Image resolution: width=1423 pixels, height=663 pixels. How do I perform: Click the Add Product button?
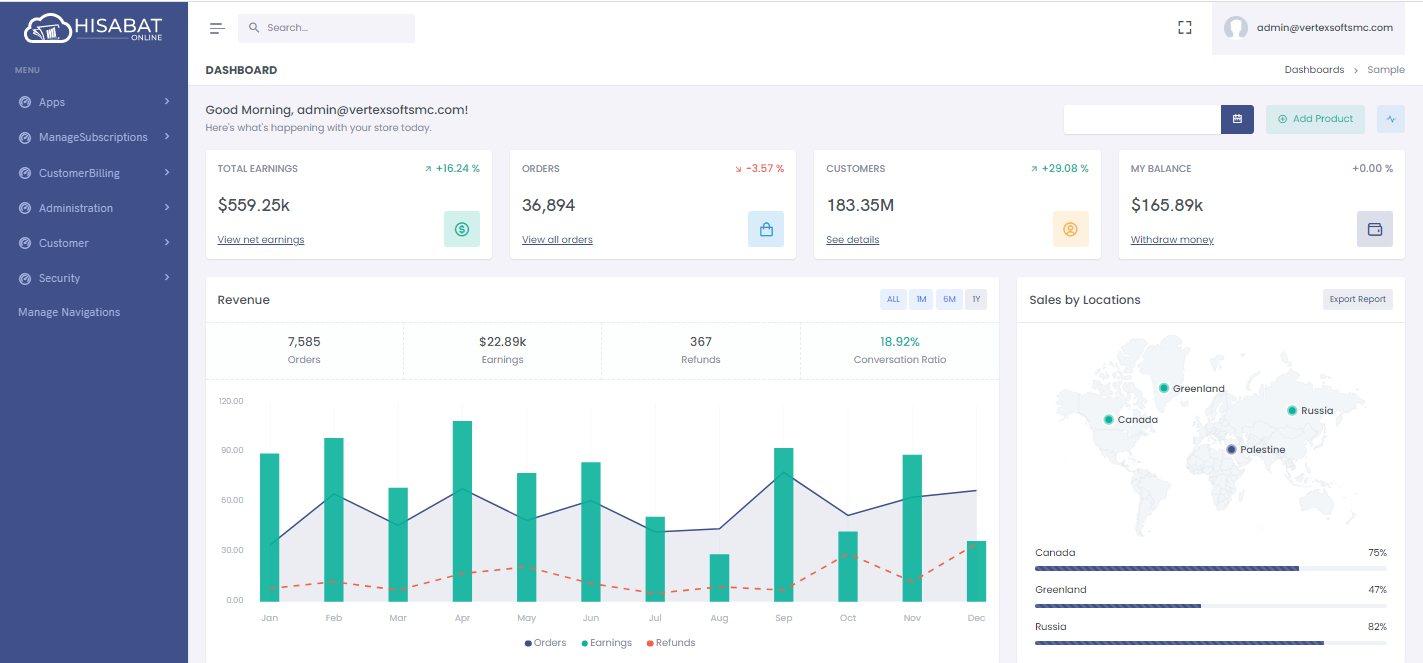click(x=1314, y=119)
